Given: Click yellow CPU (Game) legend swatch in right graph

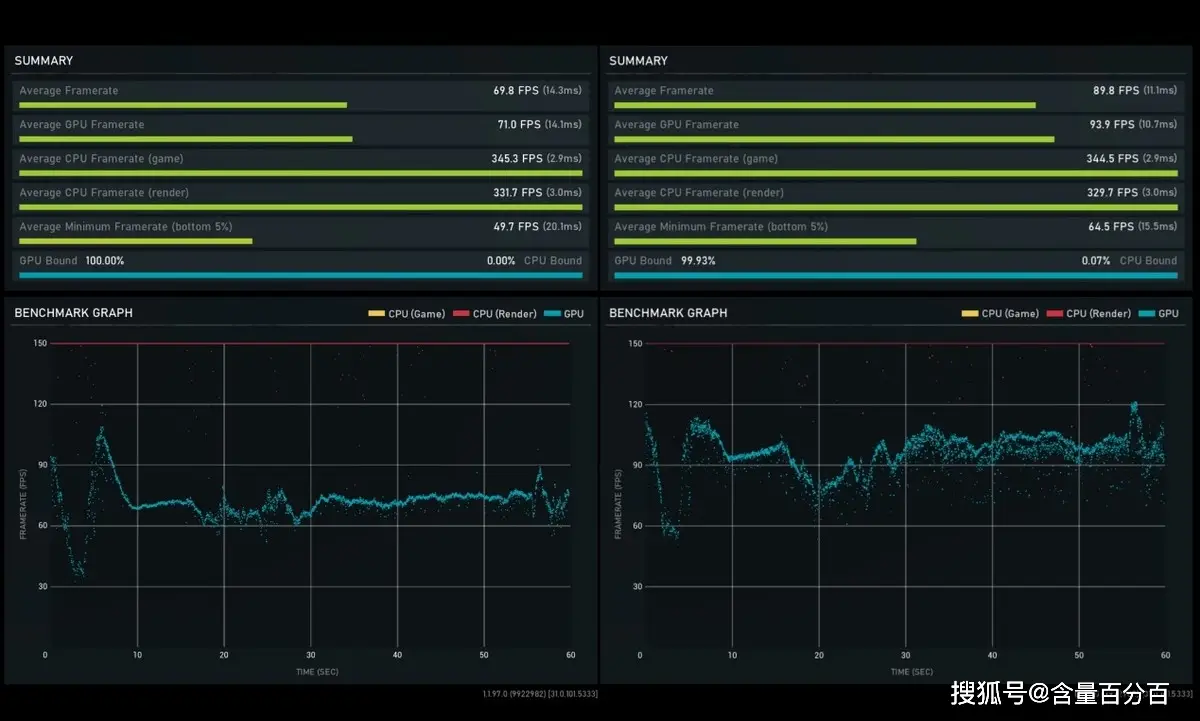Looking at the screenshot, I should pos(971,314).
